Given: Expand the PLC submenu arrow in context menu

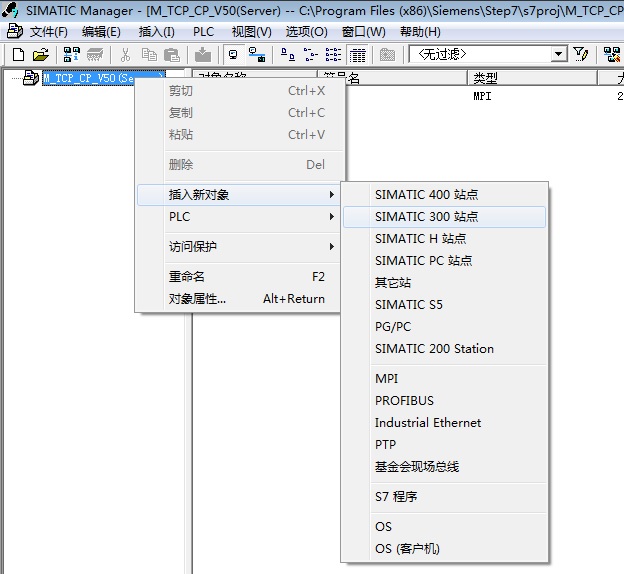Looking at the screenshot, I should point(332,217).
